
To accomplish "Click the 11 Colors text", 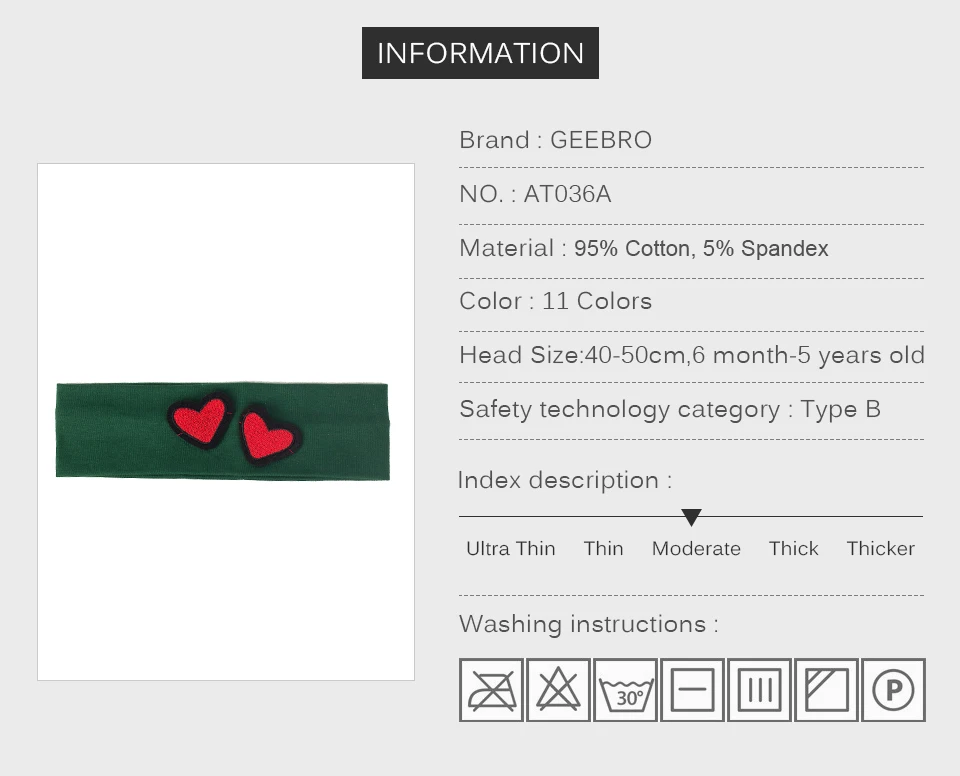I will coord(597,301).
